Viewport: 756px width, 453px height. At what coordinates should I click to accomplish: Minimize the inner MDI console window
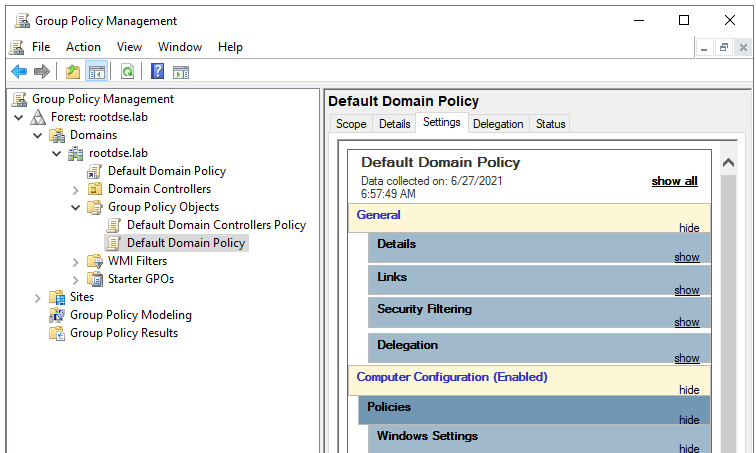tap(704, 48)
